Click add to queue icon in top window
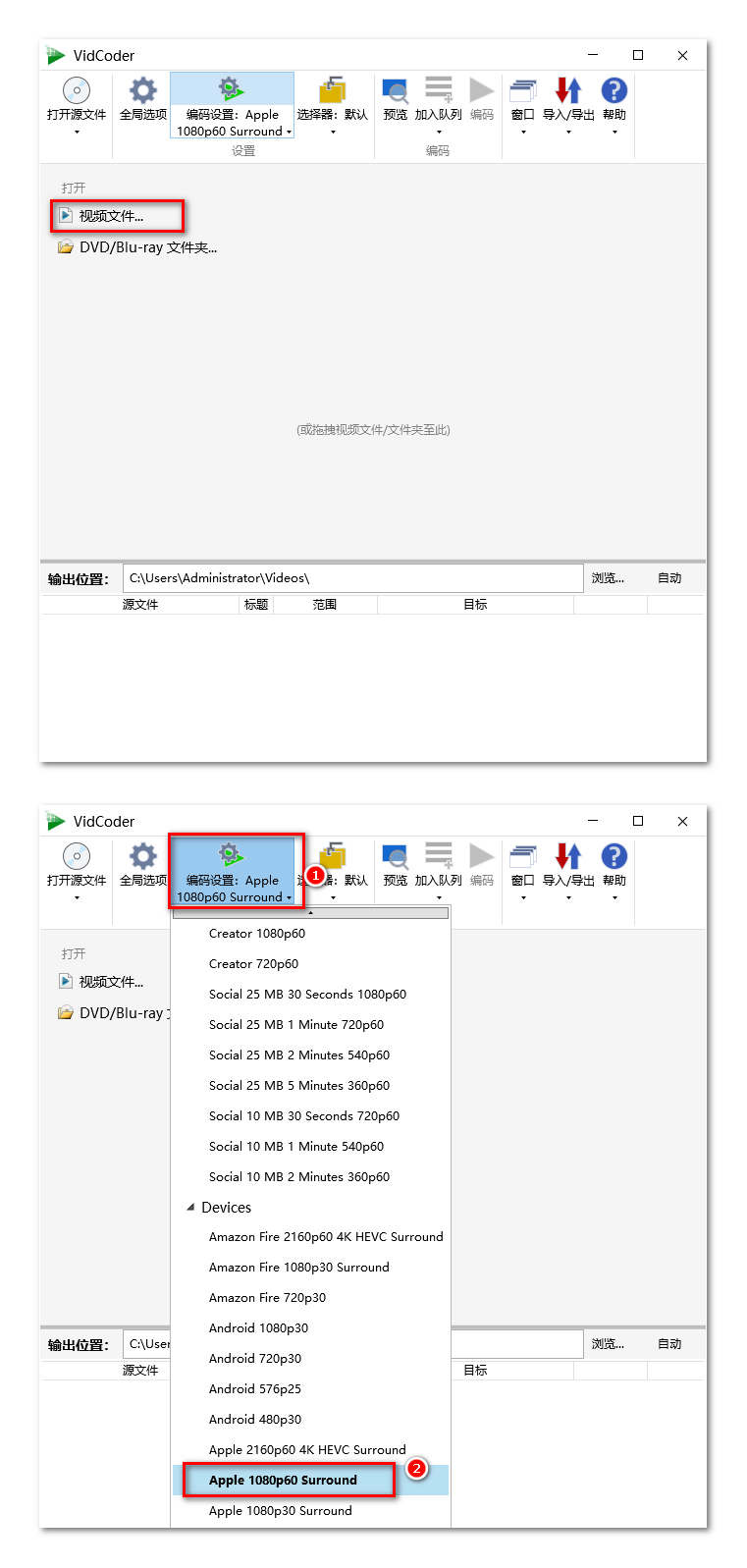Image resolution: width=747 pixels, height=1568 pixels. 439,89
